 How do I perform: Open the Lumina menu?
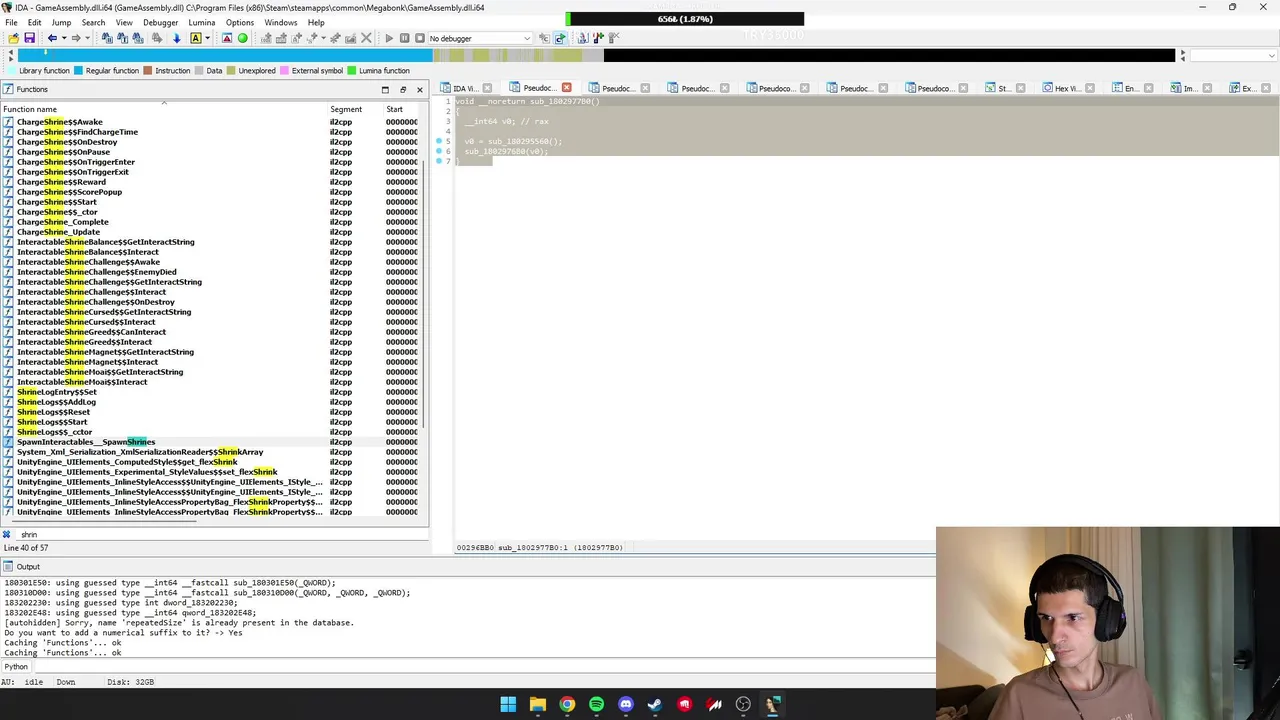(x=201, y=22)
